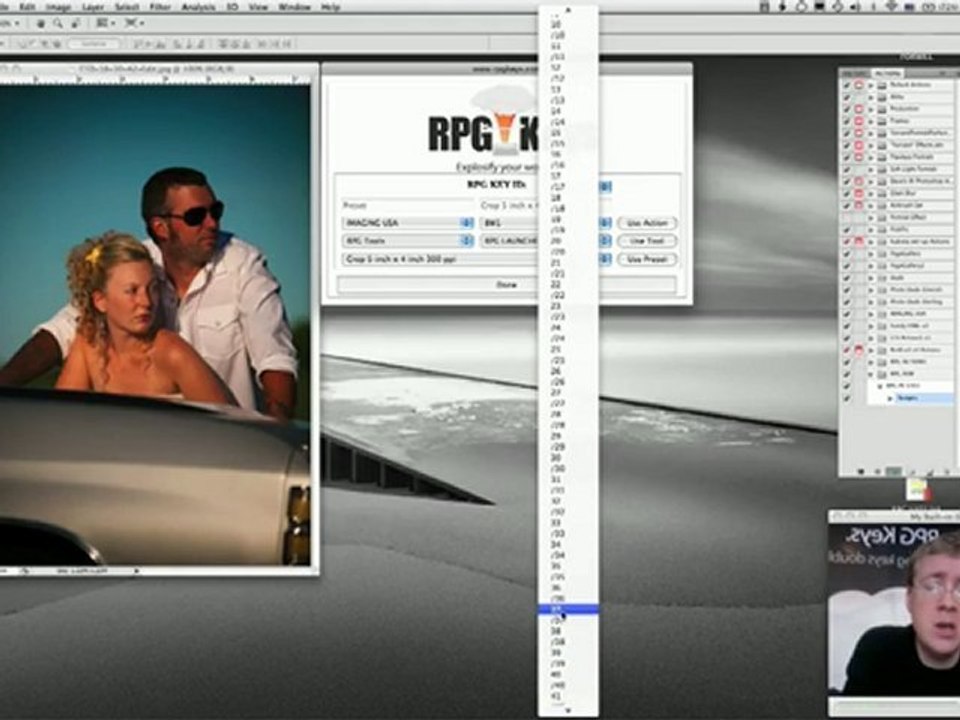Screen dimensions: 960x720
Task: Open the Edit menu
Action: coord(28,7)
